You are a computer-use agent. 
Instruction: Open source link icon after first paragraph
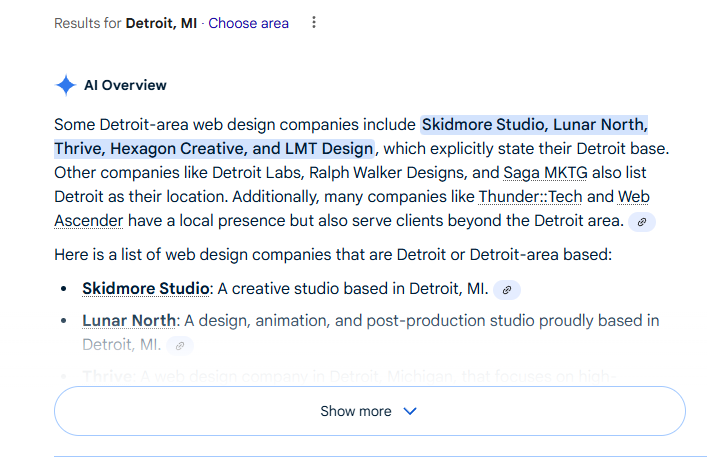click(644, 221)
